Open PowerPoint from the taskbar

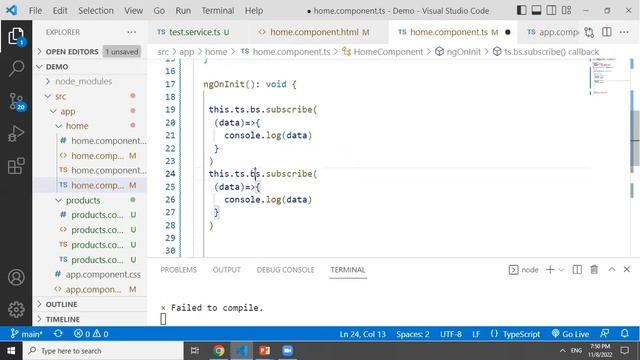[x=264, y=351]
